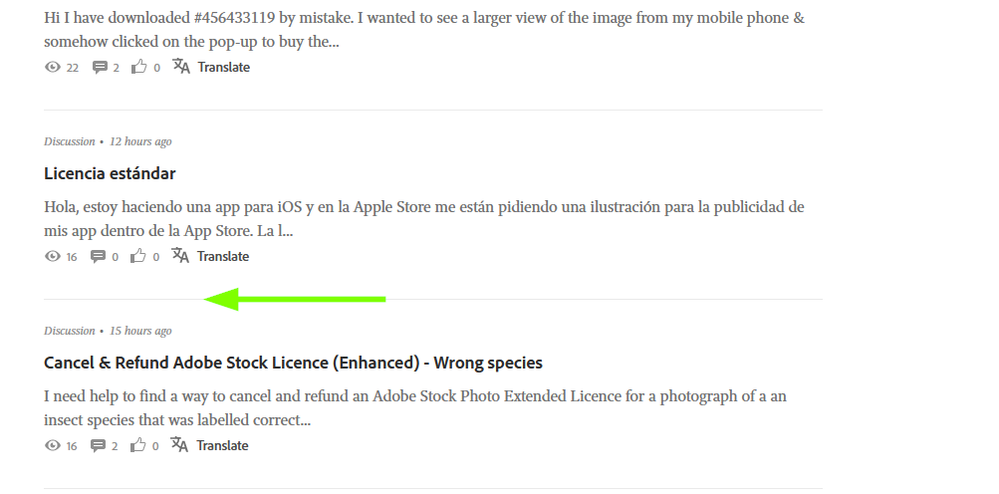Click the comments icon under Licencia estándar
Viewport: 999px width, 494px height.
(98, 257)
